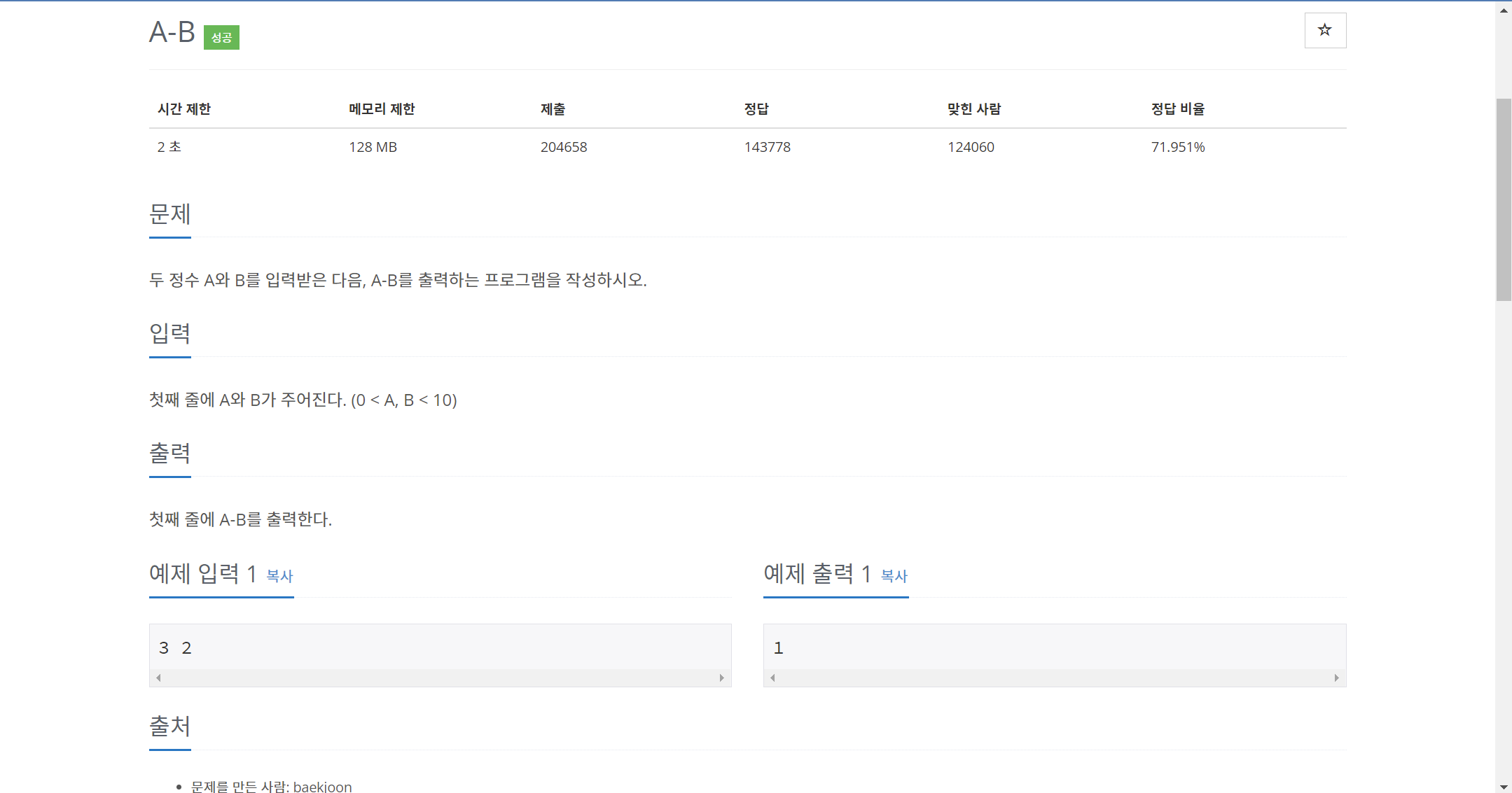Click right scroll arrow in sample output box
The height and width of the screenshot is (793, 1512).
tap(1336, 678)
